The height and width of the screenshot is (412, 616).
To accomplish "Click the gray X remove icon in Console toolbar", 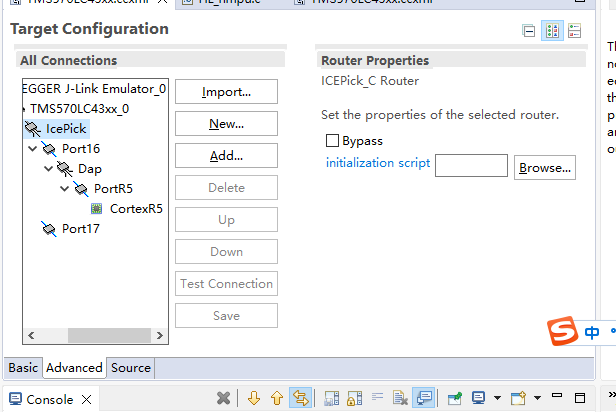I will point(224,398).
